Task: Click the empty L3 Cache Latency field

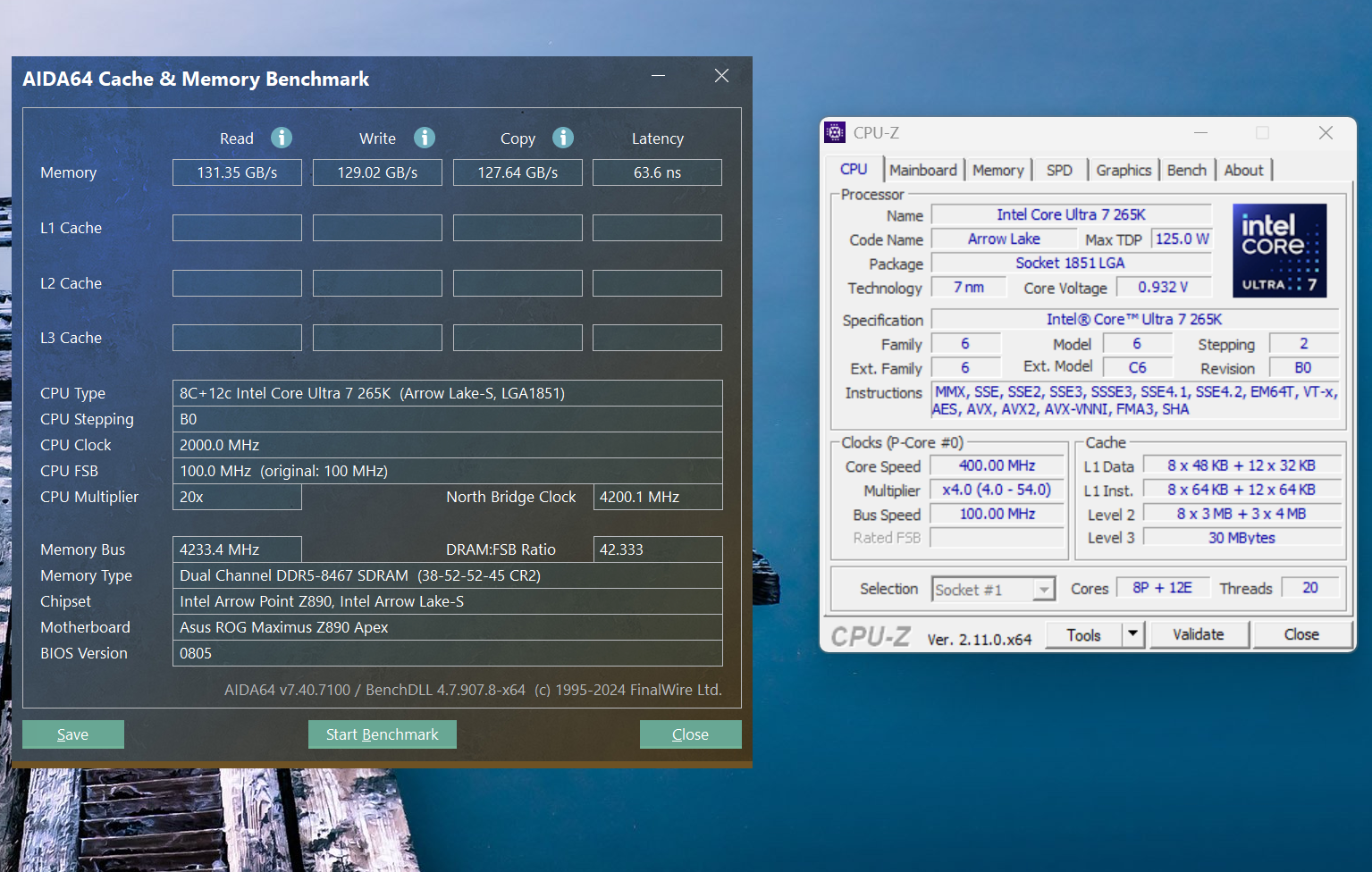Action: point(657,338)
